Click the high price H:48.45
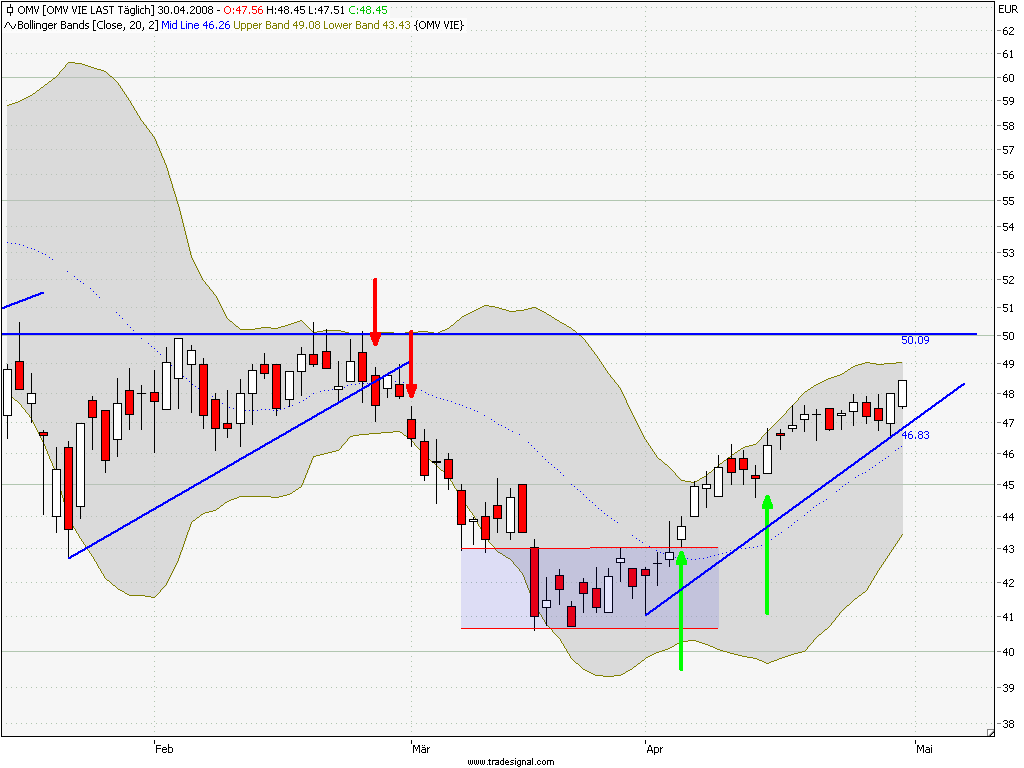 tap(285, 10)
